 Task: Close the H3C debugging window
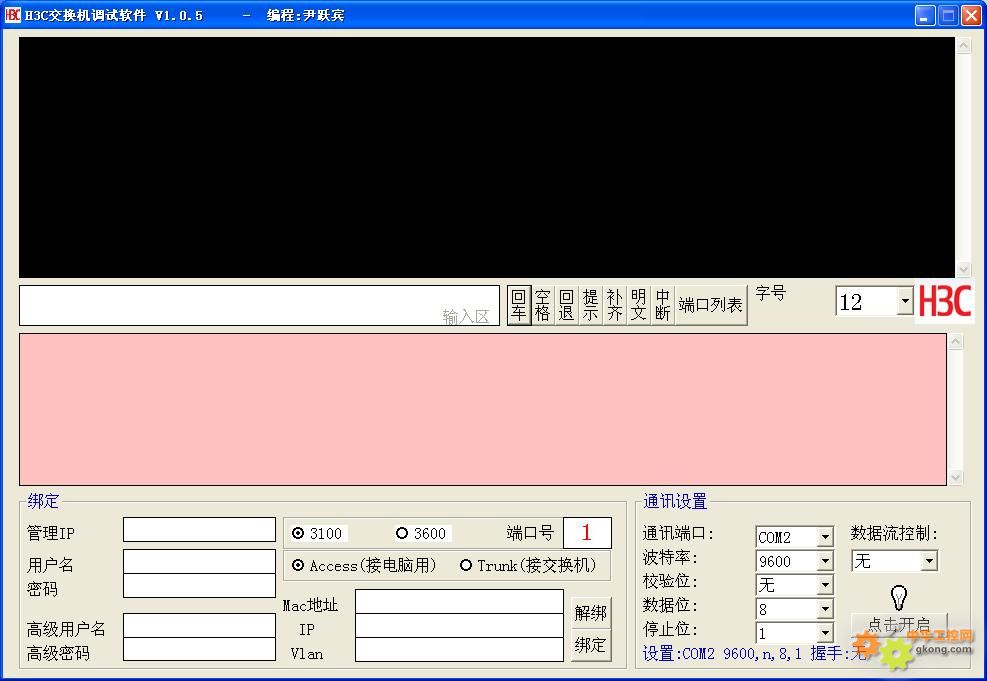[x=971, y=15]
